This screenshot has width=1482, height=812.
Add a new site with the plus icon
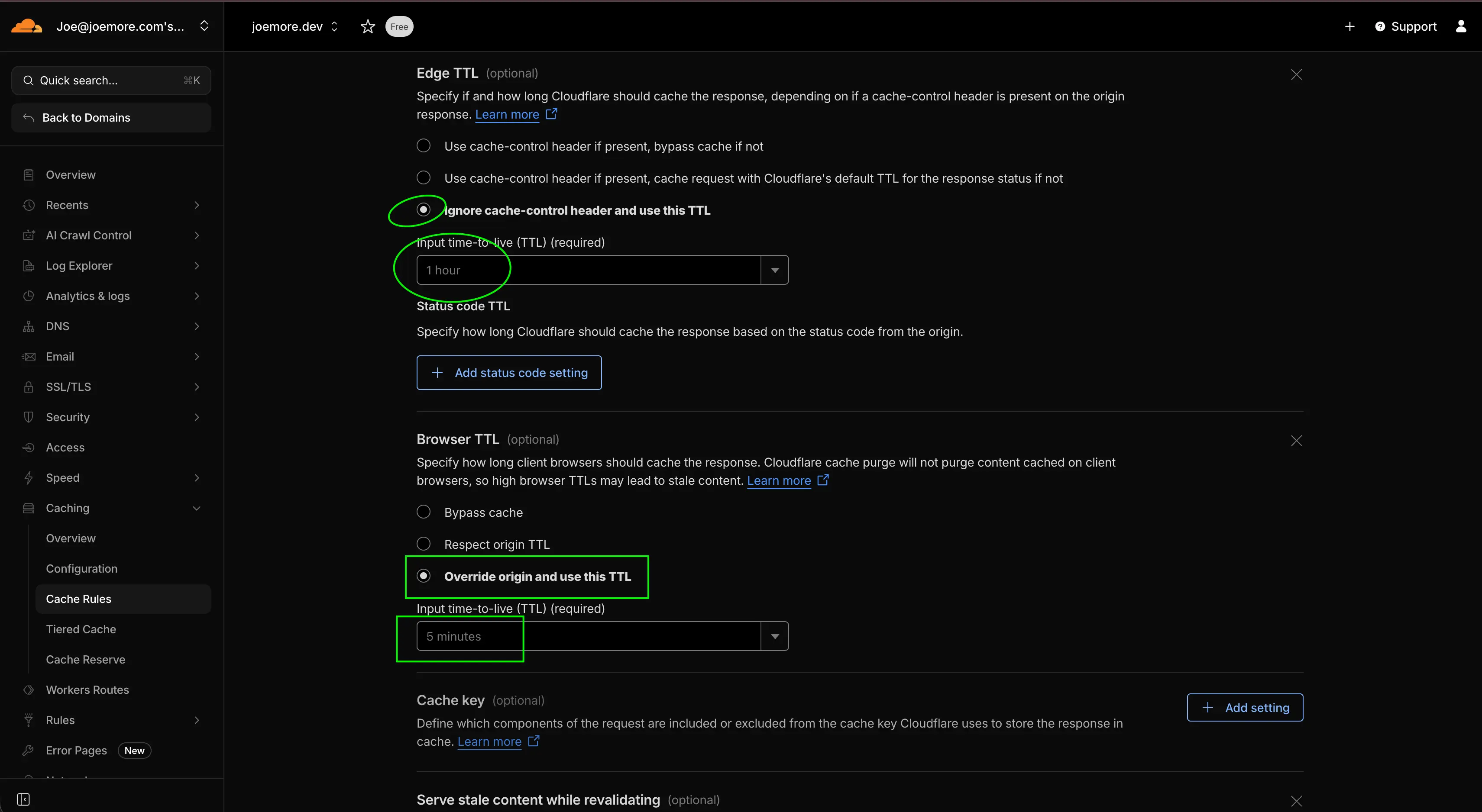(1349, 26)
